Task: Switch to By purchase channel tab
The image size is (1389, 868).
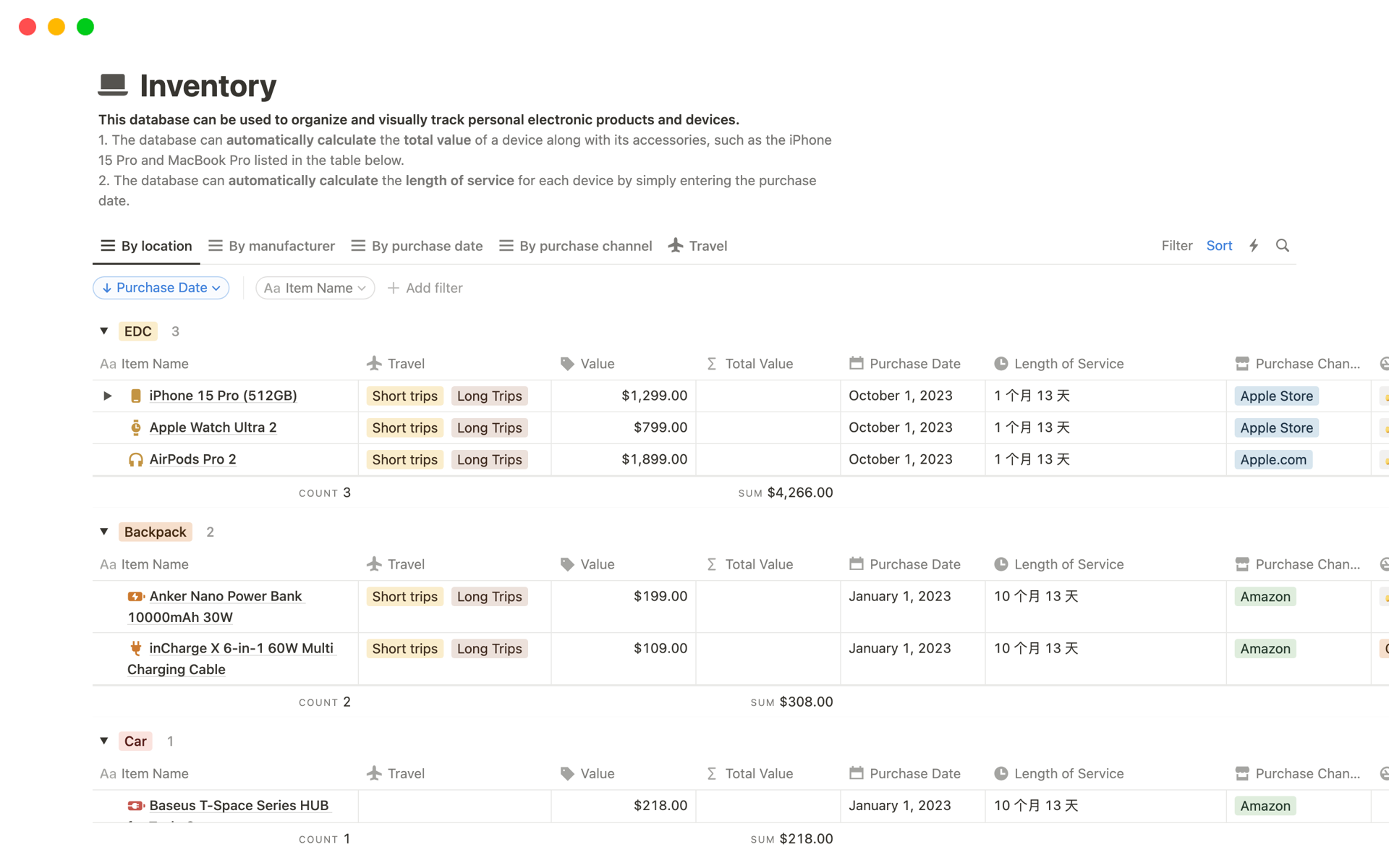Action: tap(585, 245)
